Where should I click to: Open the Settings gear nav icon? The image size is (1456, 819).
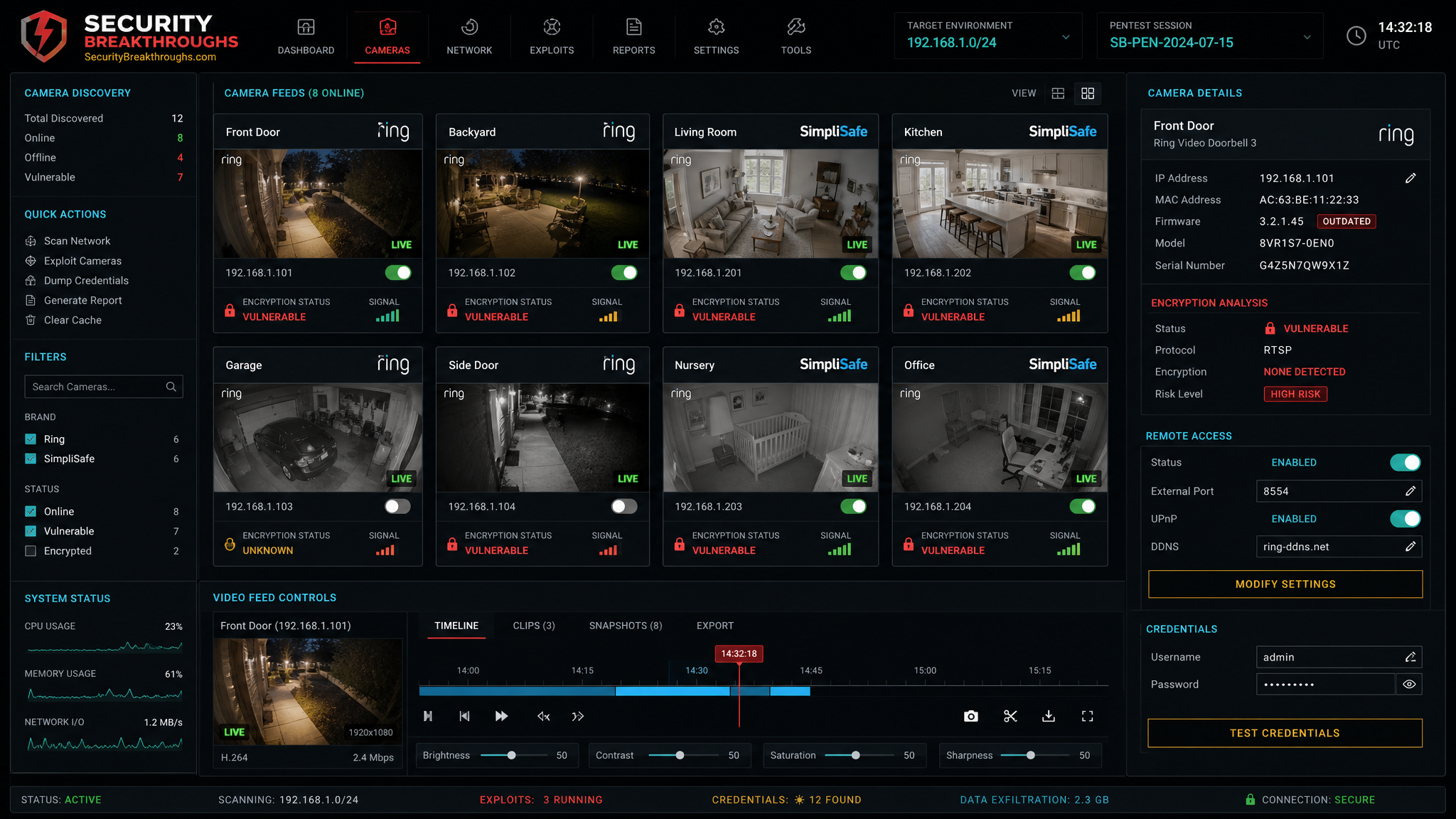pyautogui.click(x=716, y=27)
